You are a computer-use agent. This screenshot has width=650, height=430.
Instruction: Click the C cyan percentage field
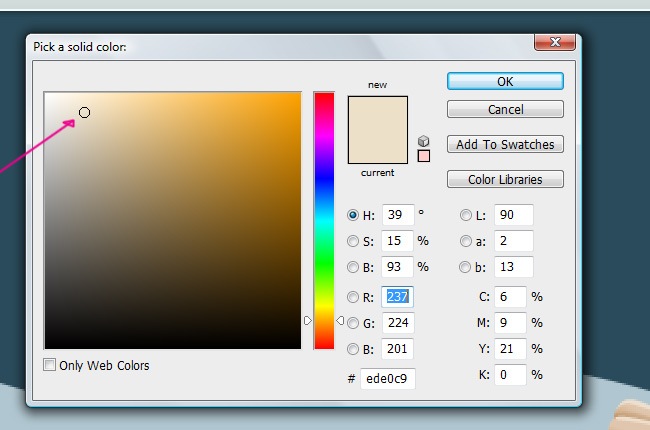[509, 297]
